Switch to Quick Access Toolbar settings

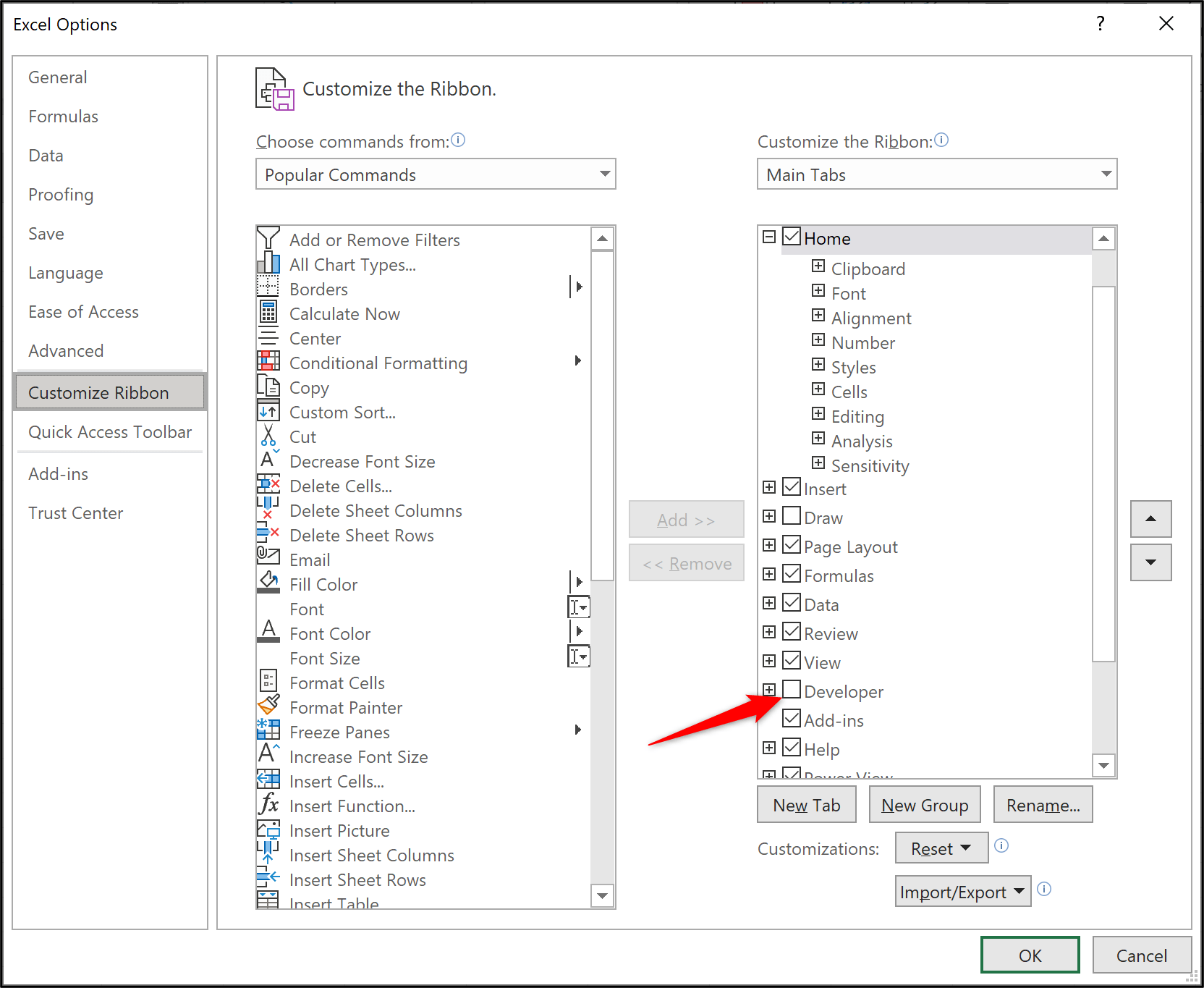tap(110, 432)
